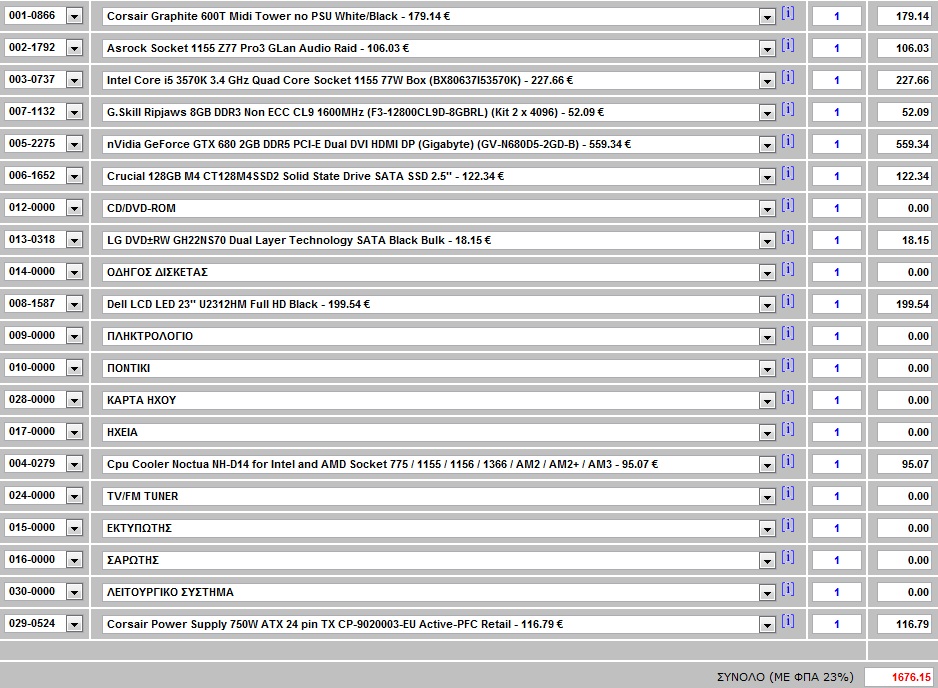Show info for ΣΑΡΩΤΗΣ row
The width and height of the screenshot is (938, 688).
pyautogui.click(x=788, y=558)
